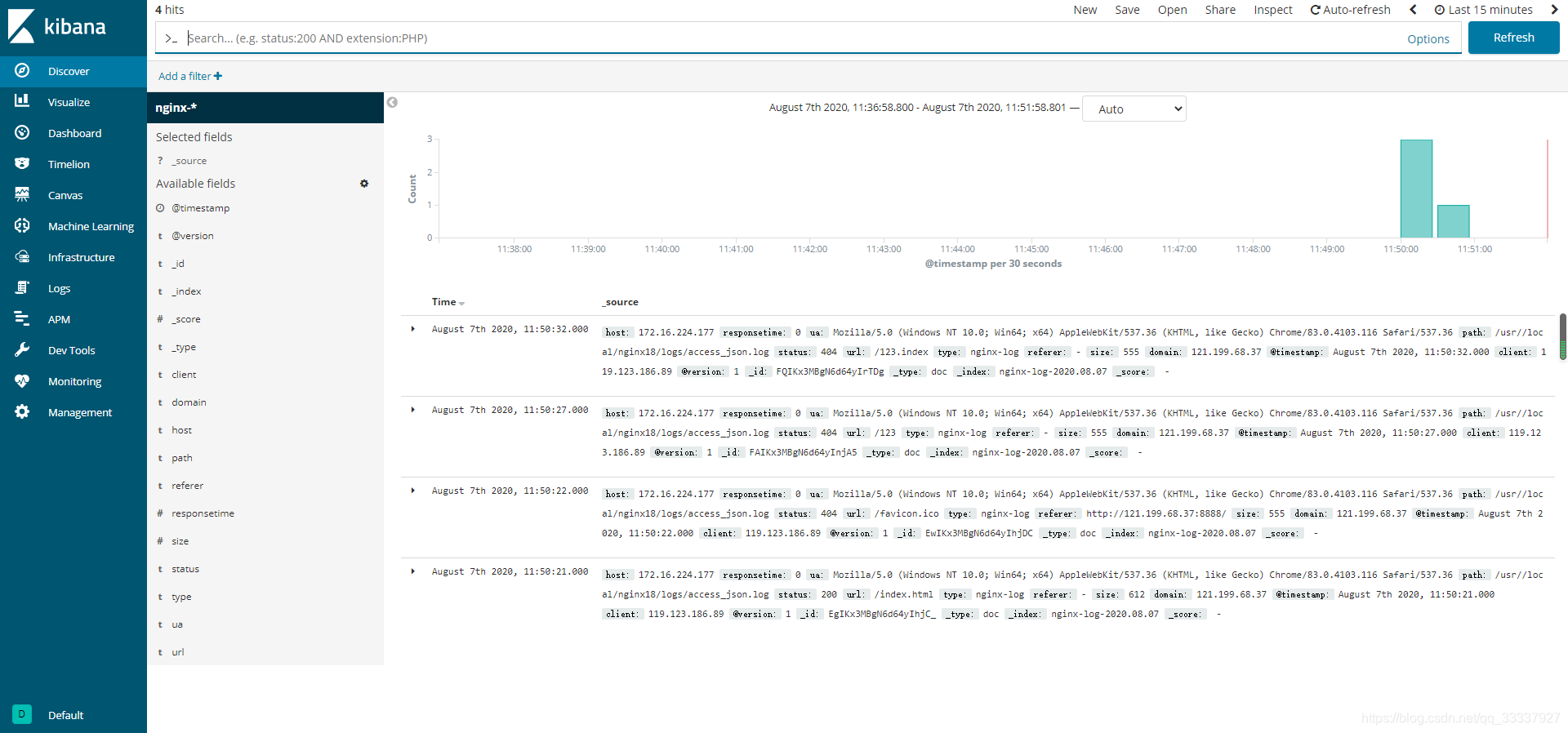Viewport: 1568px width, 733px height.
Task: Click the Machine Learning label
Action: [91, 226]
